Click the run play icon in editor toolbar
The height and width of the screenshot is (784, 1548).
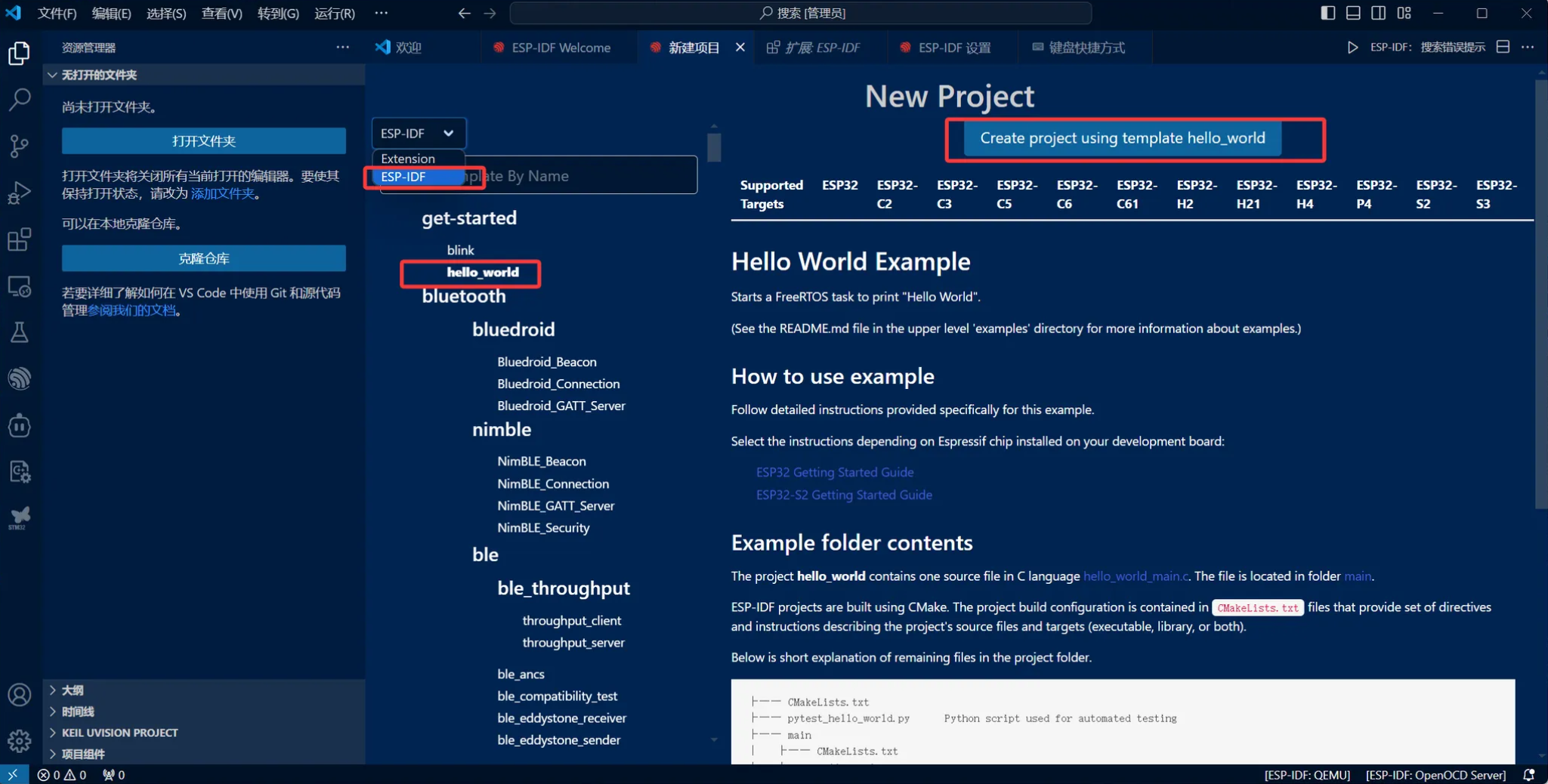point(1352,47)
